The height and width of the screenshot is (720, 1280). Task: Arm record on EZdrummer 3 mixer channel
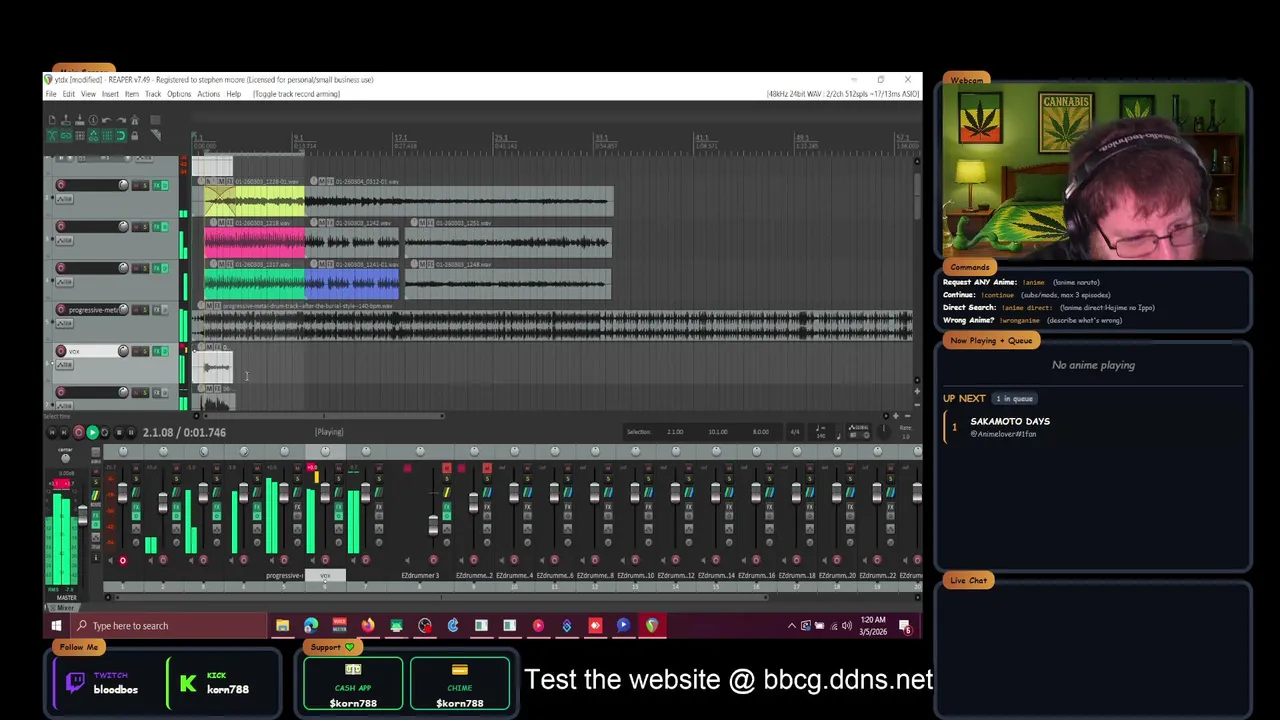[433, 560]
